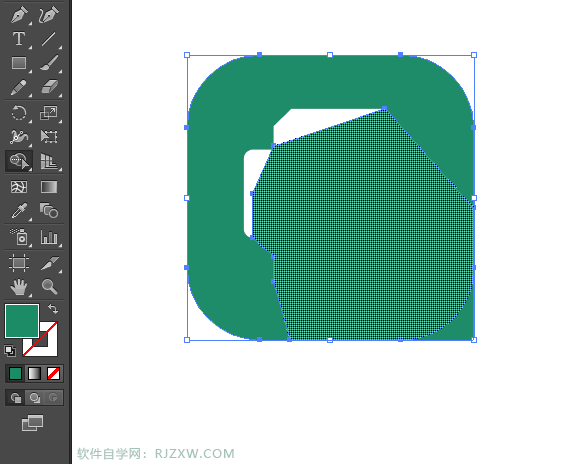This screenshot has width=563, height=464.
Task: Swap fill and stroke colors arrow
Action: (x=53, y=308)
